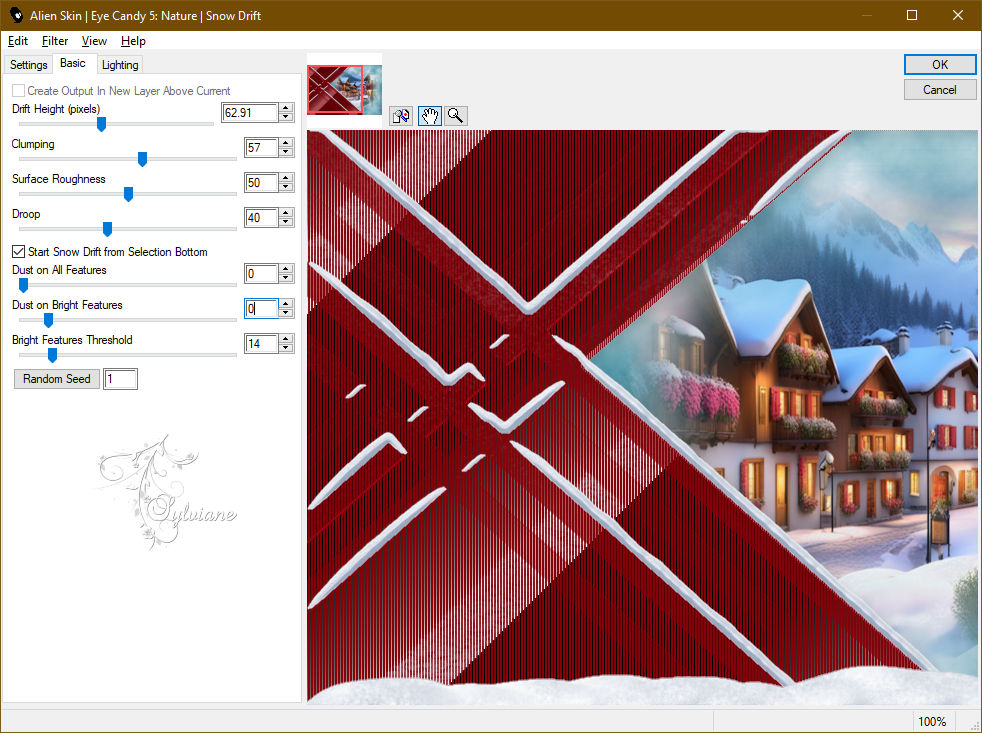Increase Bright Features Threshold with up arrow
This screenshot has height=733, width=982.
point(286,339)
